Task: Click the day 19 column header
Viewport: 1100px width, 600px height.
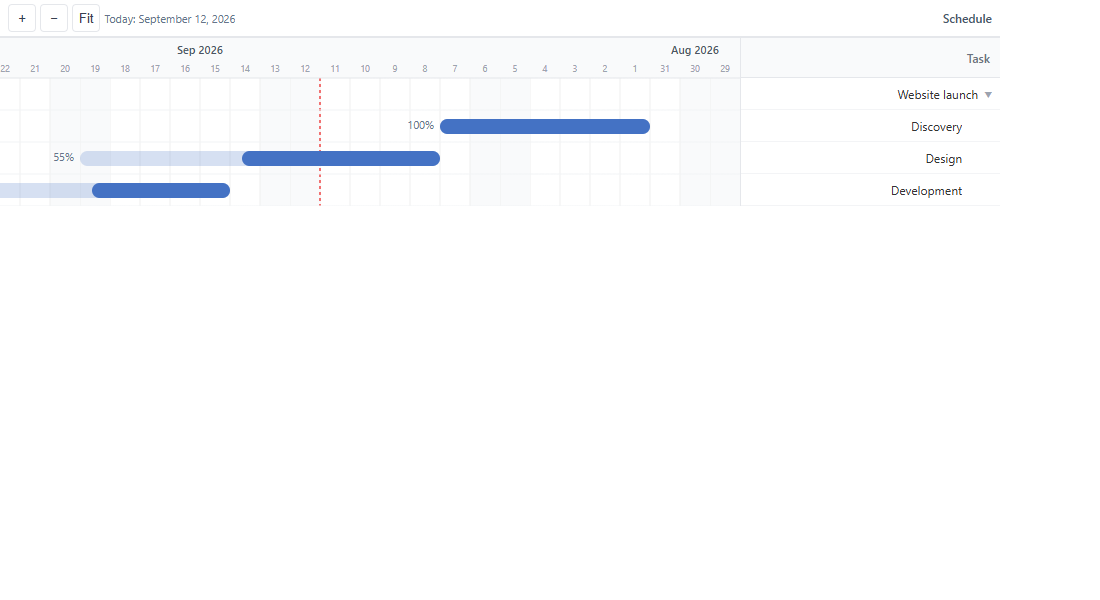Action: coord(95,69)
